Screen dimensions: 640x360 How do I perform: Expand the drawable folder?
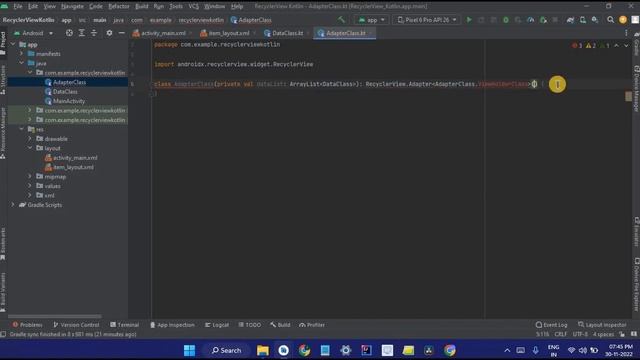tap(30, 138)
